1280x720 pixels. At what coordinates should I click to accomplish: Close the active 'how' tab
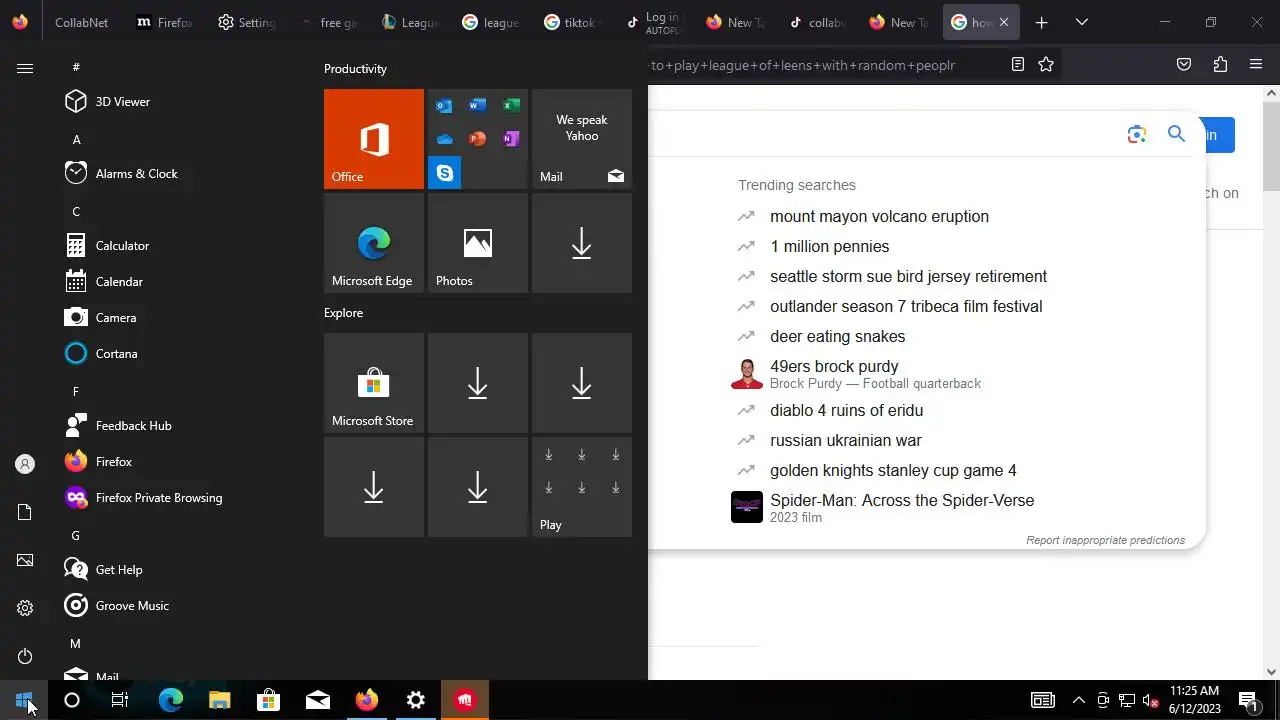[x=1004, y=22]
